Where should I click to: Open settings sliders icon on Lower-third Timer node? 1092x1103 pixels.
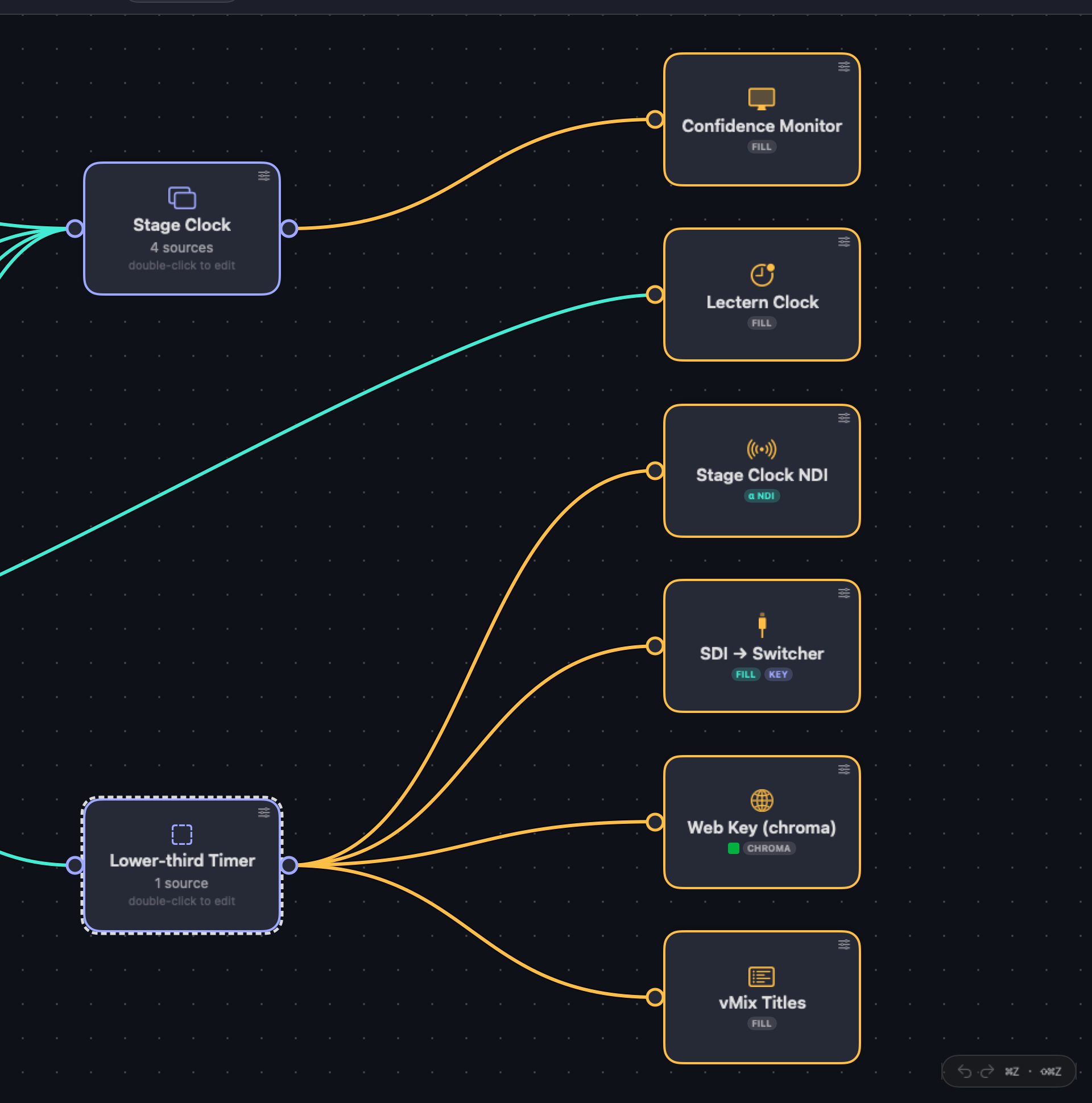pyautogui.click(x=264, y=812)
